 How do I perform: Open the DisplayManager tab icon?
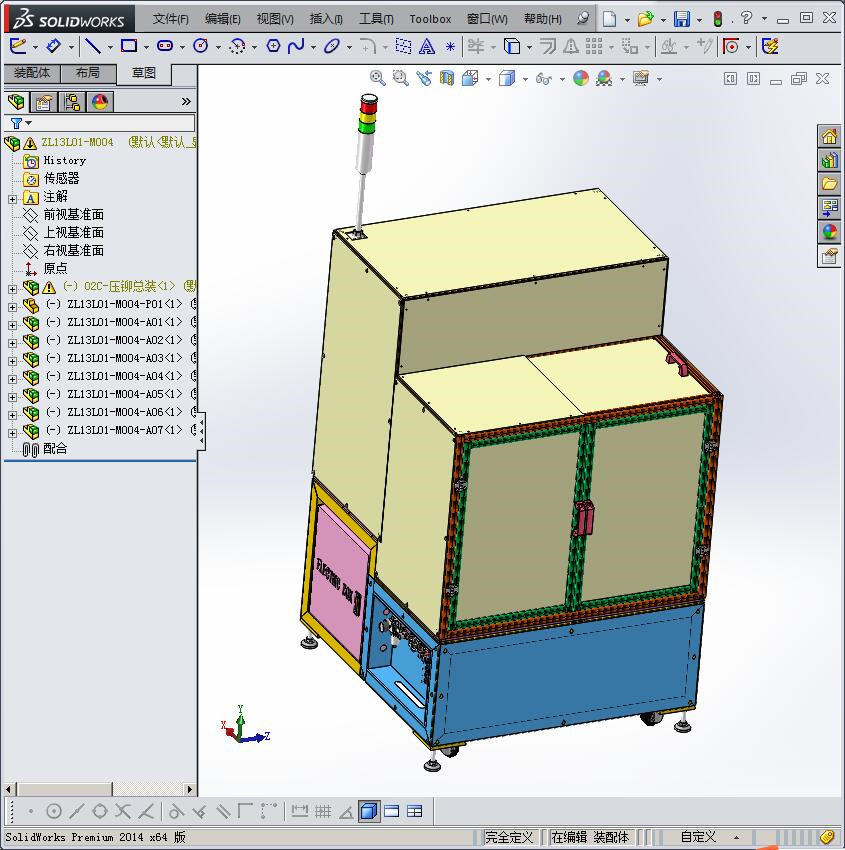pyautogui.click(x=100, y=101)
